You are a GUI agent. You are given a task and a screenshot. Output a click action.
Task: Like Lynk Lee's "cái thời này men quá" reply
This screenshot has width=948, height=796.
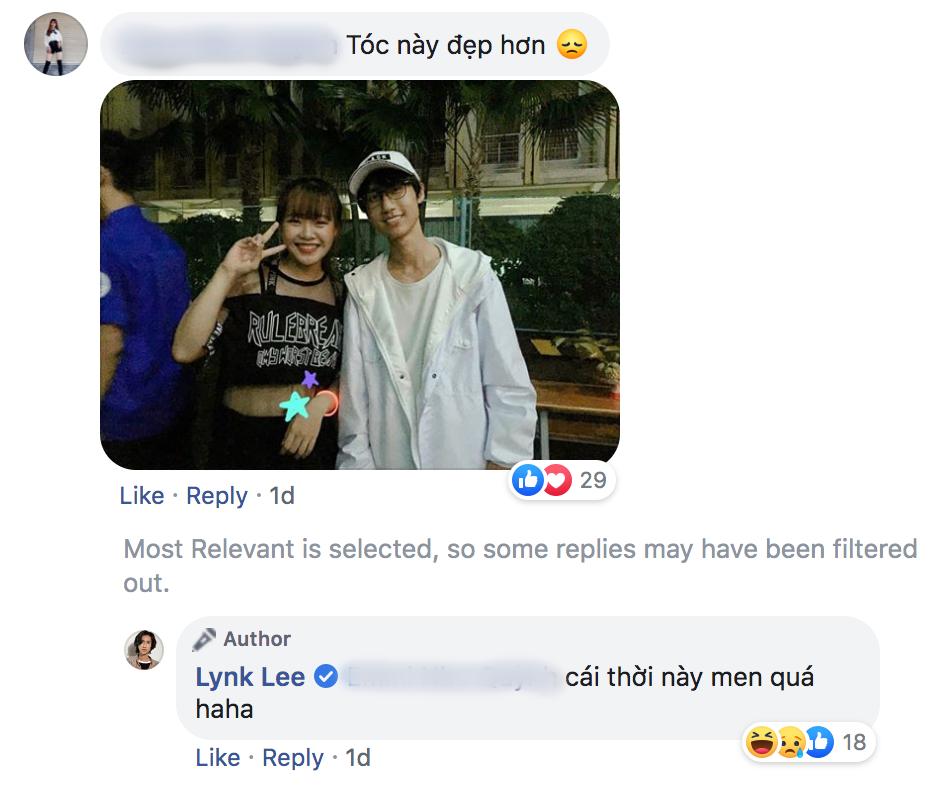(x=218, y=758)
